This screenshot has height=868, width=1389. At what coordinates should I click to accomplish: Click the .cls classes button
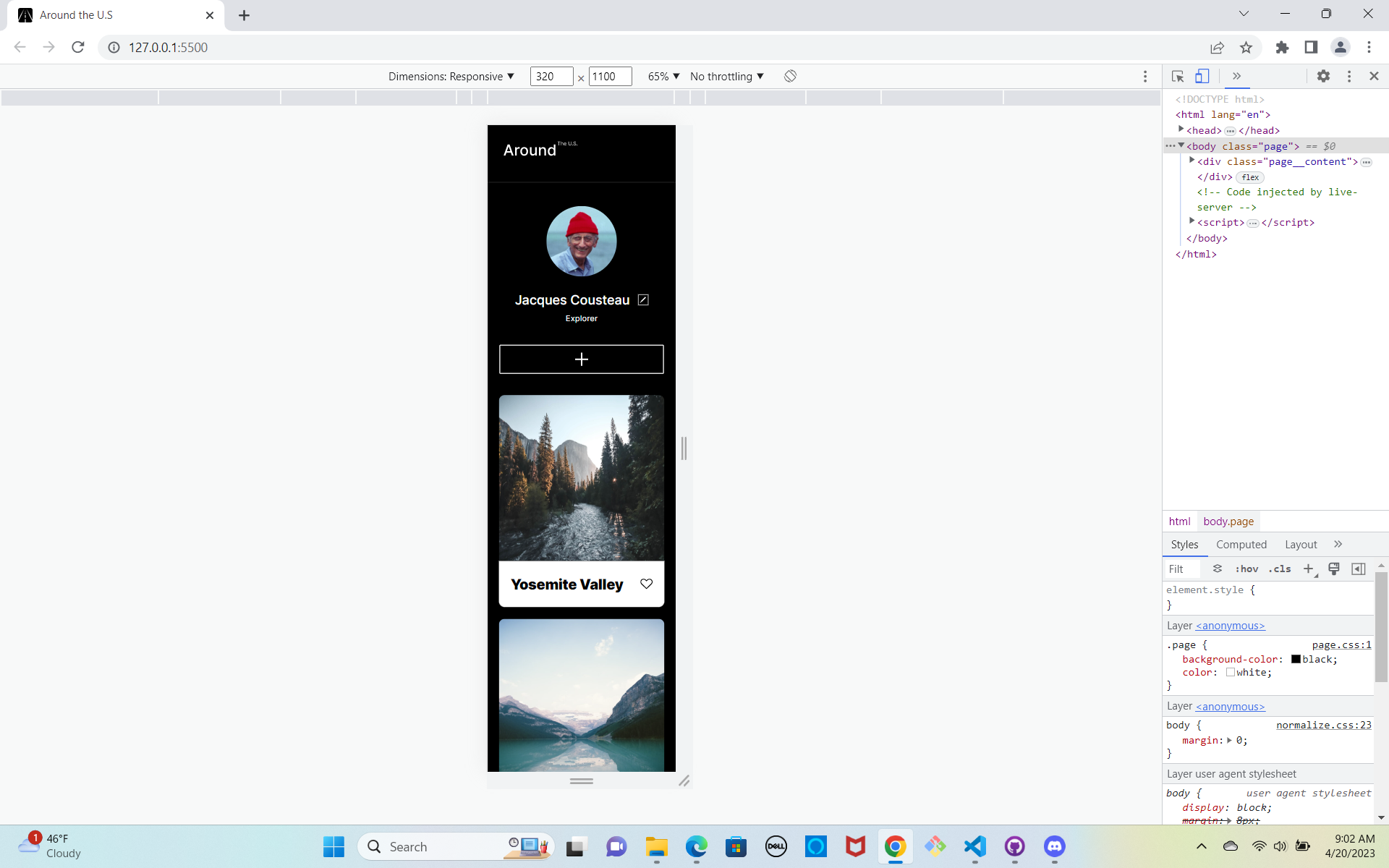[1280, 569]
